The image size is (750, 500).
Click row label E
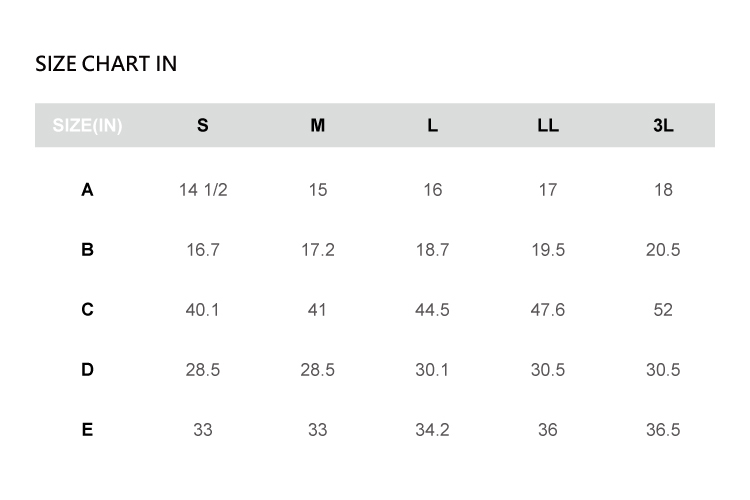(x=87, y=430)
